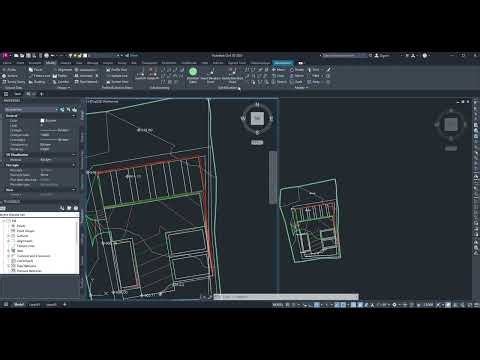This screenshot has width=480, height=360.
Task: Select the Mirror tool in Modify panel
Action: (x=297, y=76)
